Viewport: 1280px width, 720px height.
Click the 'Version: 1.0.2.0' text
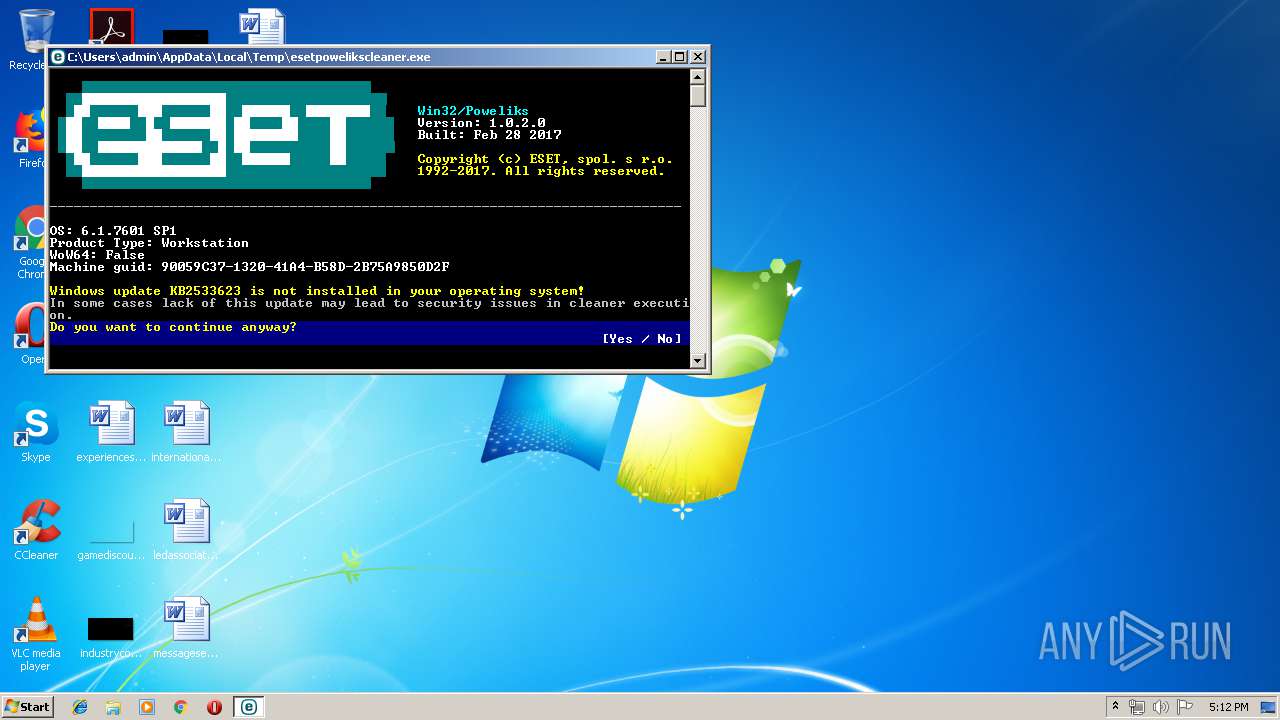point(481,123)
